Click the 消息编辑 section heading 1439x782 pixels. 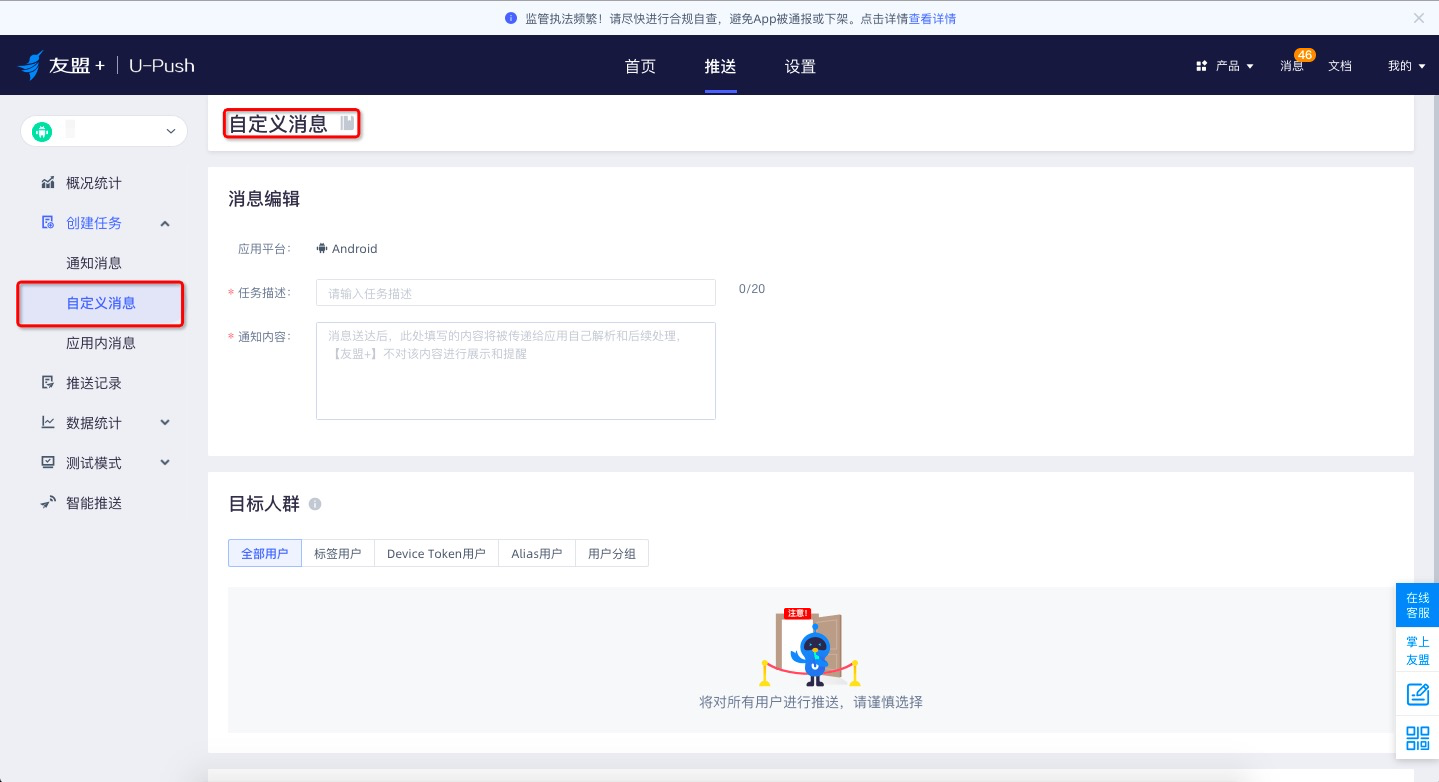tap(264, 199)
